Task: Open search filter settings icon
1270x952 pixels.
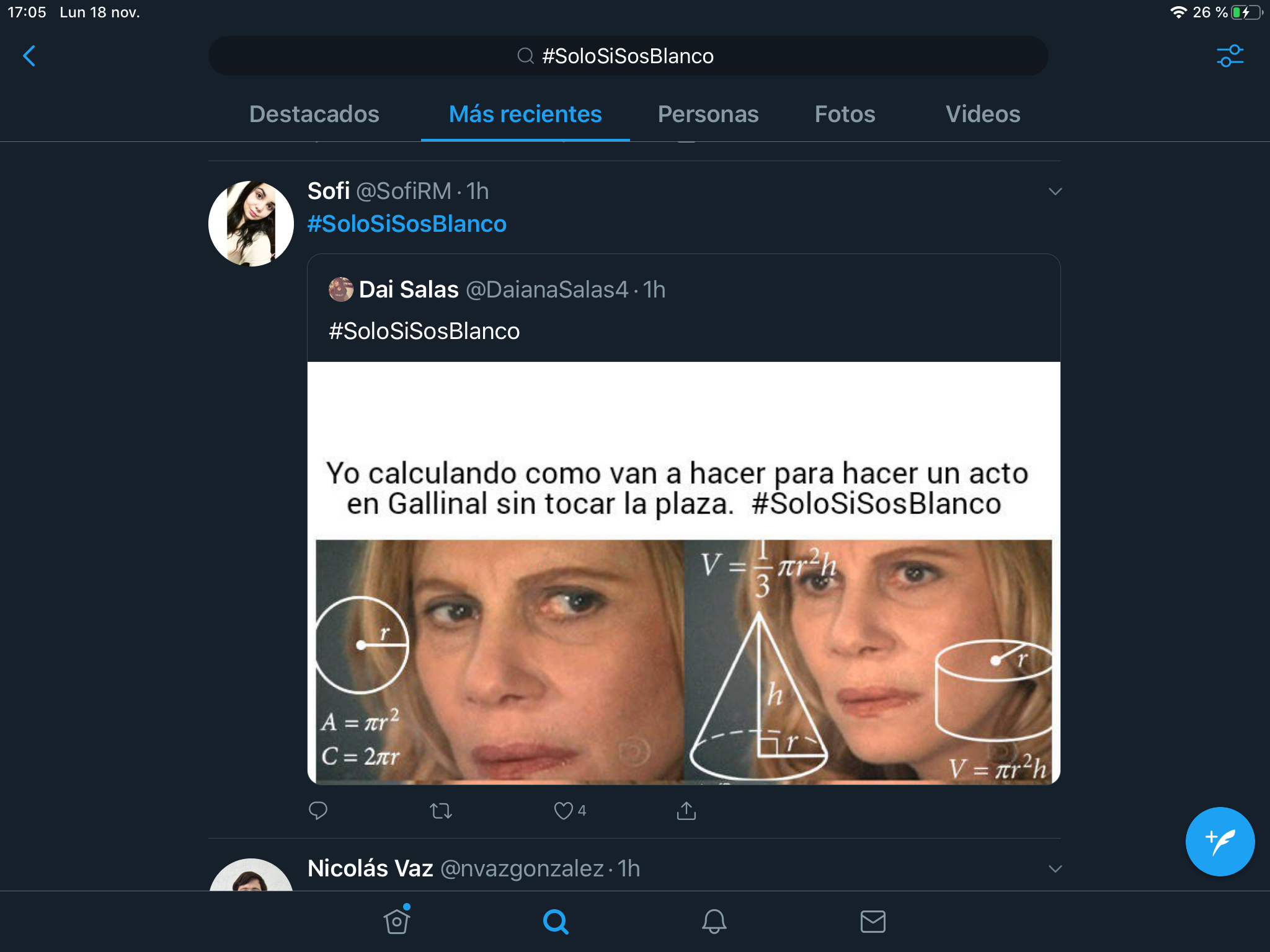Action: coord(1230,56)
